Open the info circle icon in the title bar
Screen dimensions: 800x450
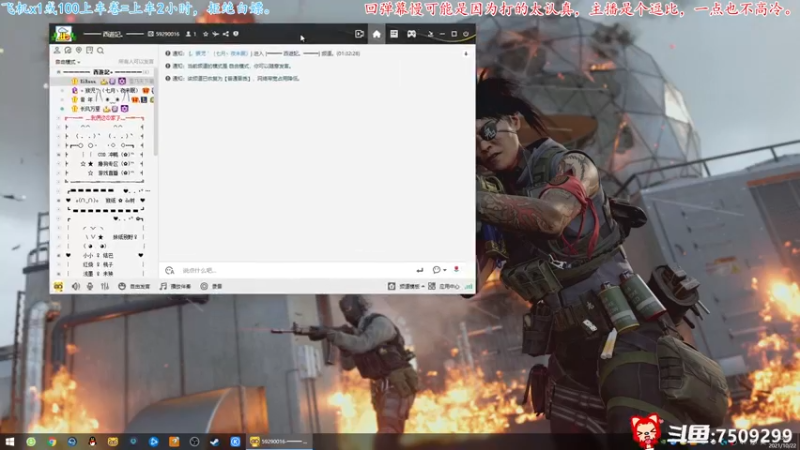236,34
